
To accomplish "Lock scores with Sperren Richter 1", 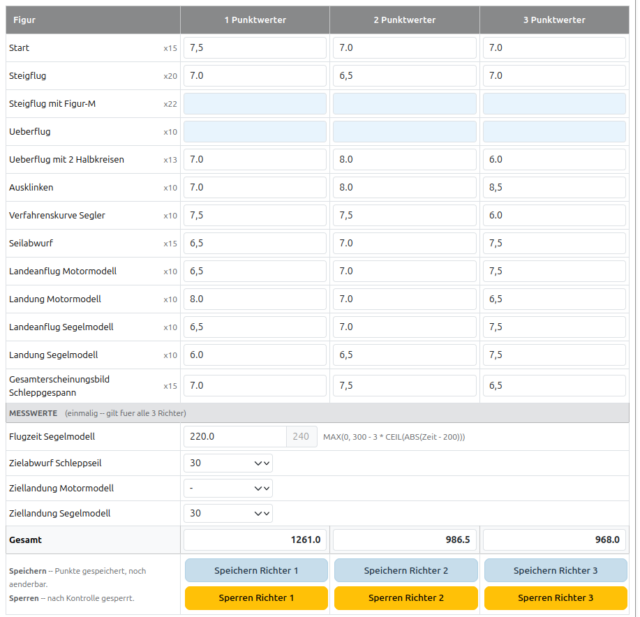I will (255, 597).
